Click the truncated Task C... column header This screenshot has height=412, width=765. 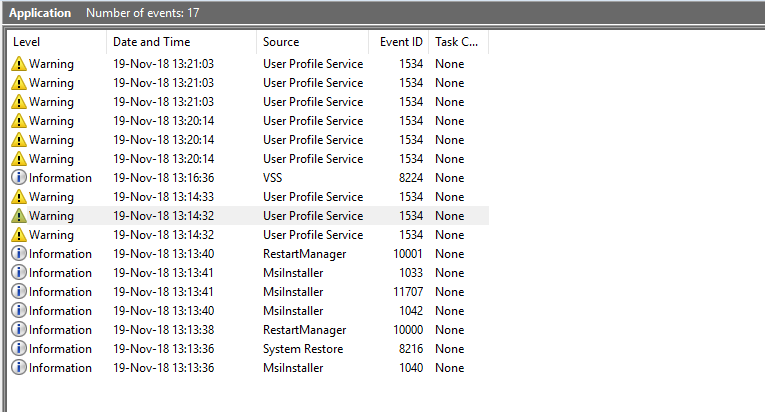pos(457,42)
